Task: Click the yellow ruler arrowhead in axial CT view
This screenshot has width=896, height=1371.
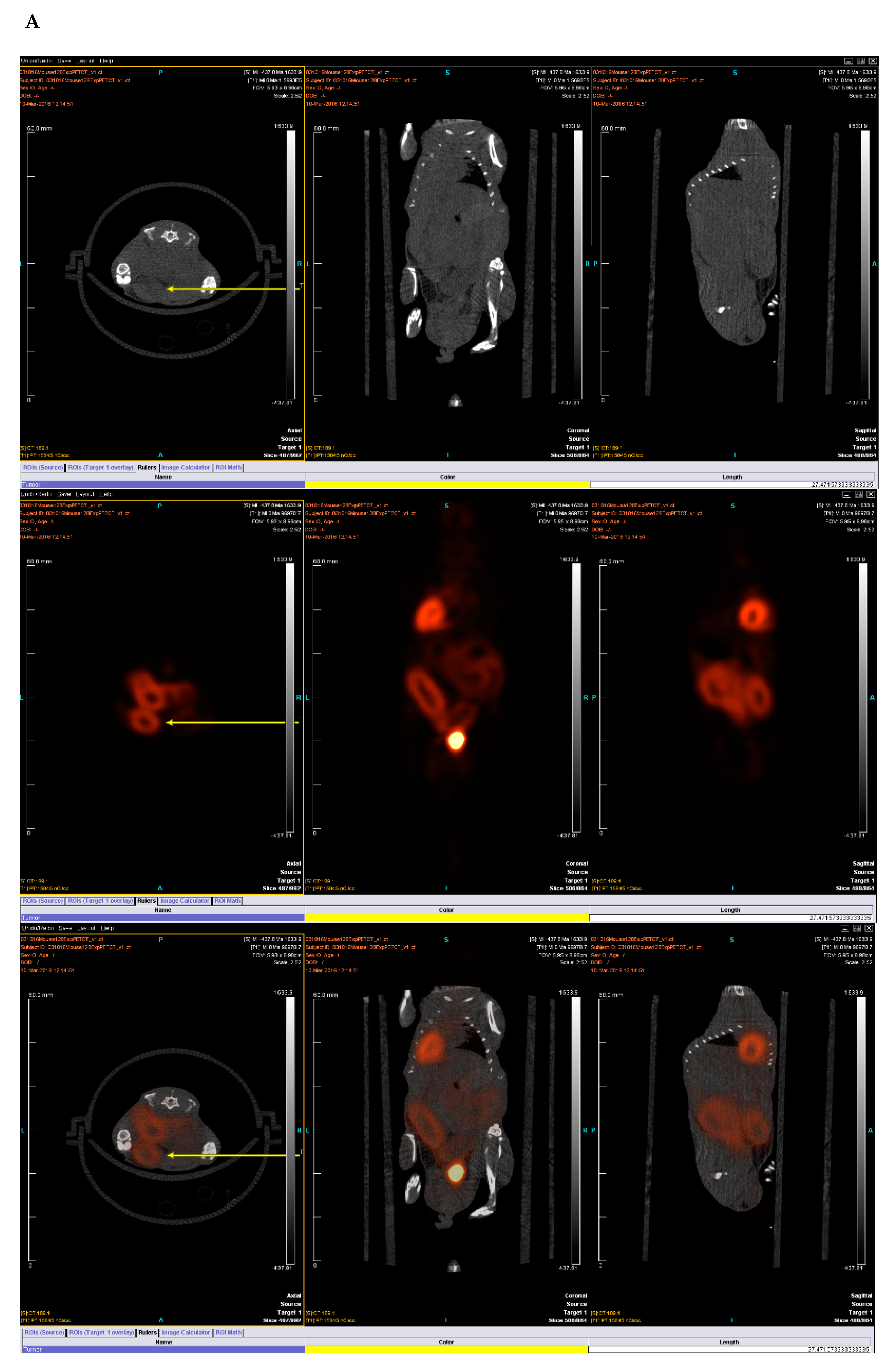Action: coord(170,289)
